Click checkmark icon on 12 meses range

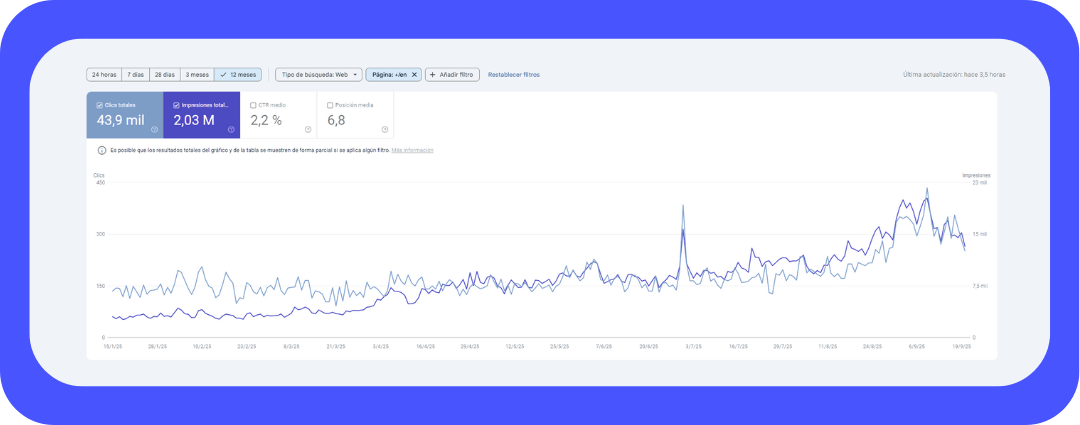(222, 75)
